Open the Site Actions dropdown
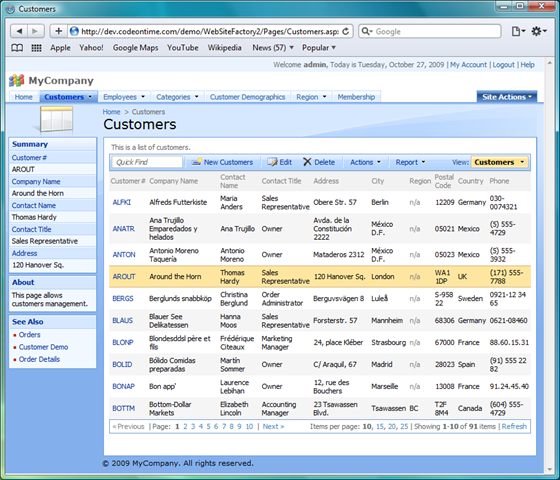 507,97
